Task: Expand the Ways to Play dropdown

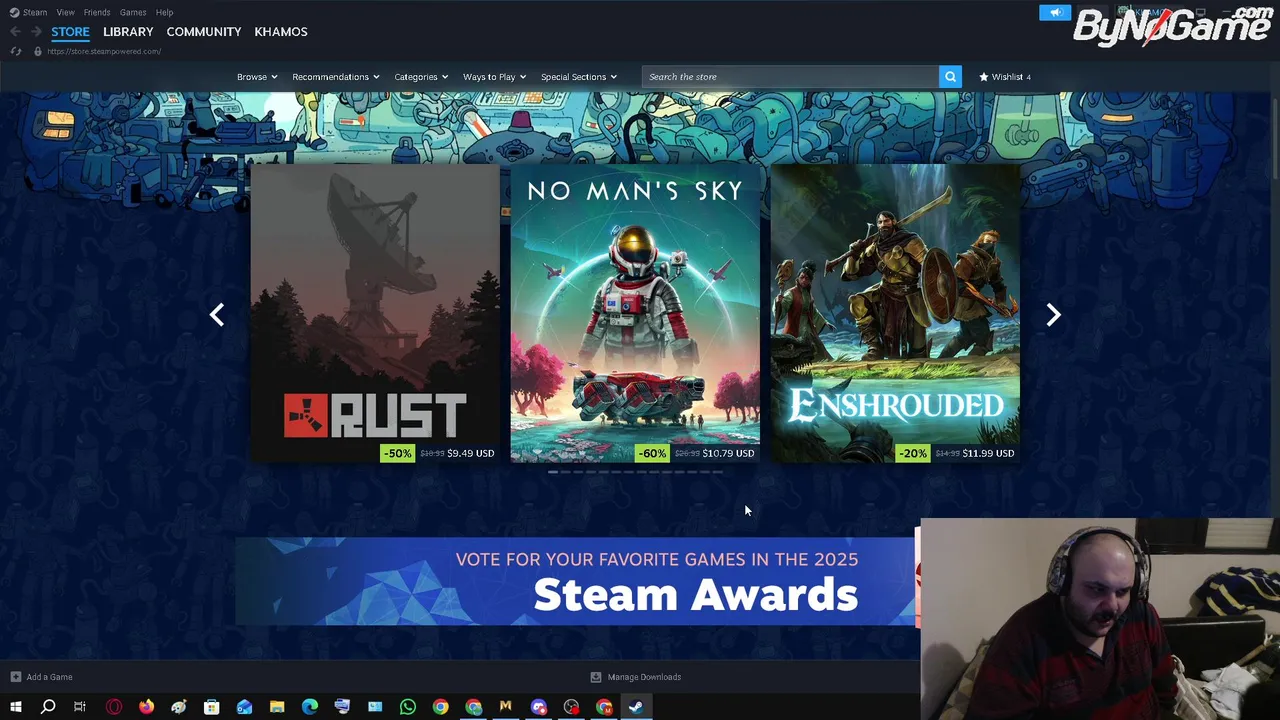Action: click(494, 77)
